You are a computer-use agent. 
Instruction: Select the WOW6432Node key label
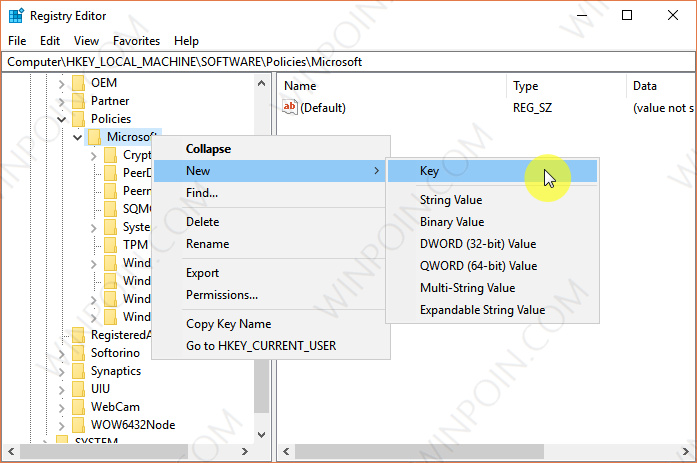(x=133, y=425)
